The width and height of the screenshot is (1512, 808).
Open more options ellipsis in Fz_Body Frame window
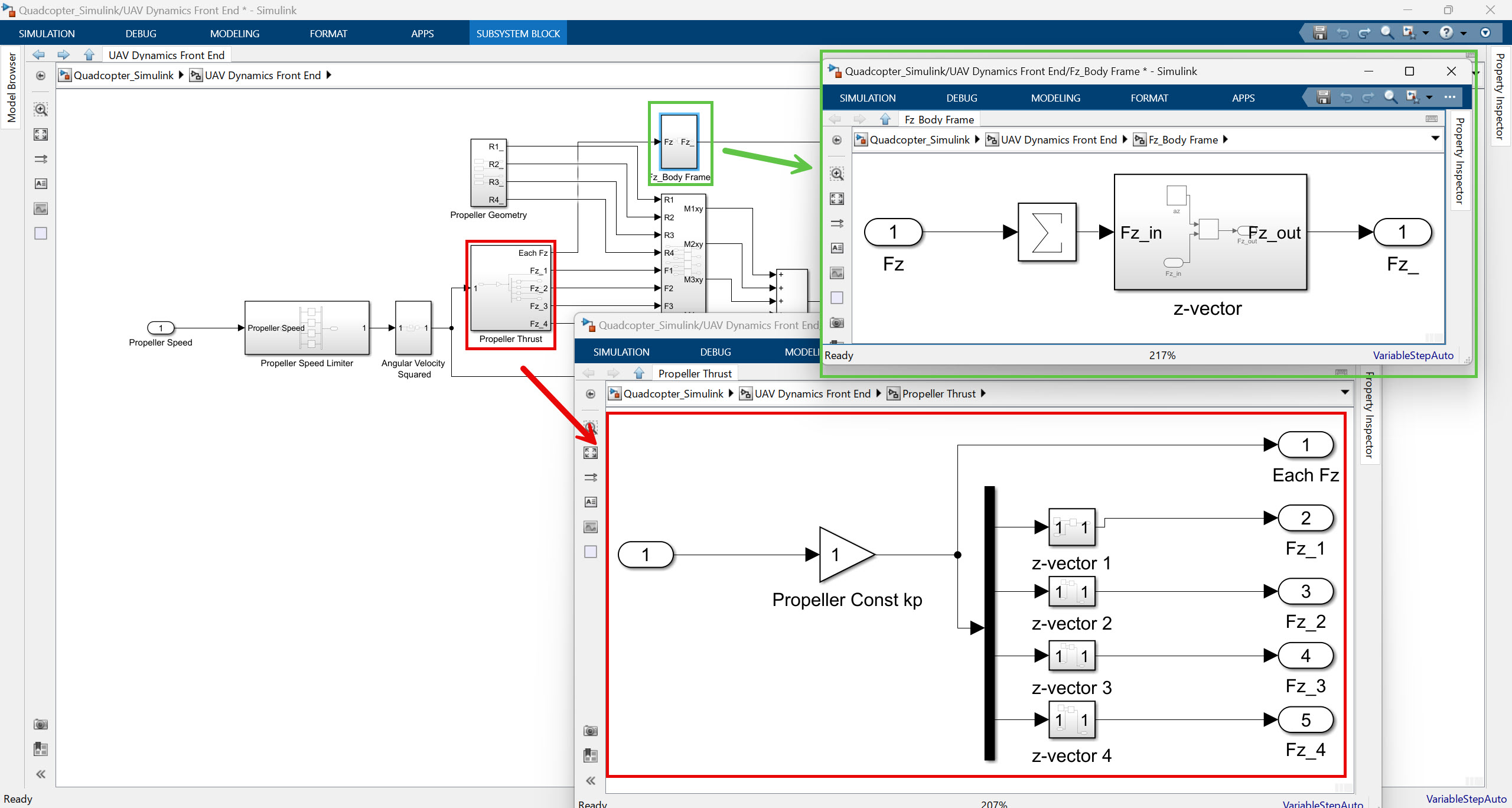1450,97
